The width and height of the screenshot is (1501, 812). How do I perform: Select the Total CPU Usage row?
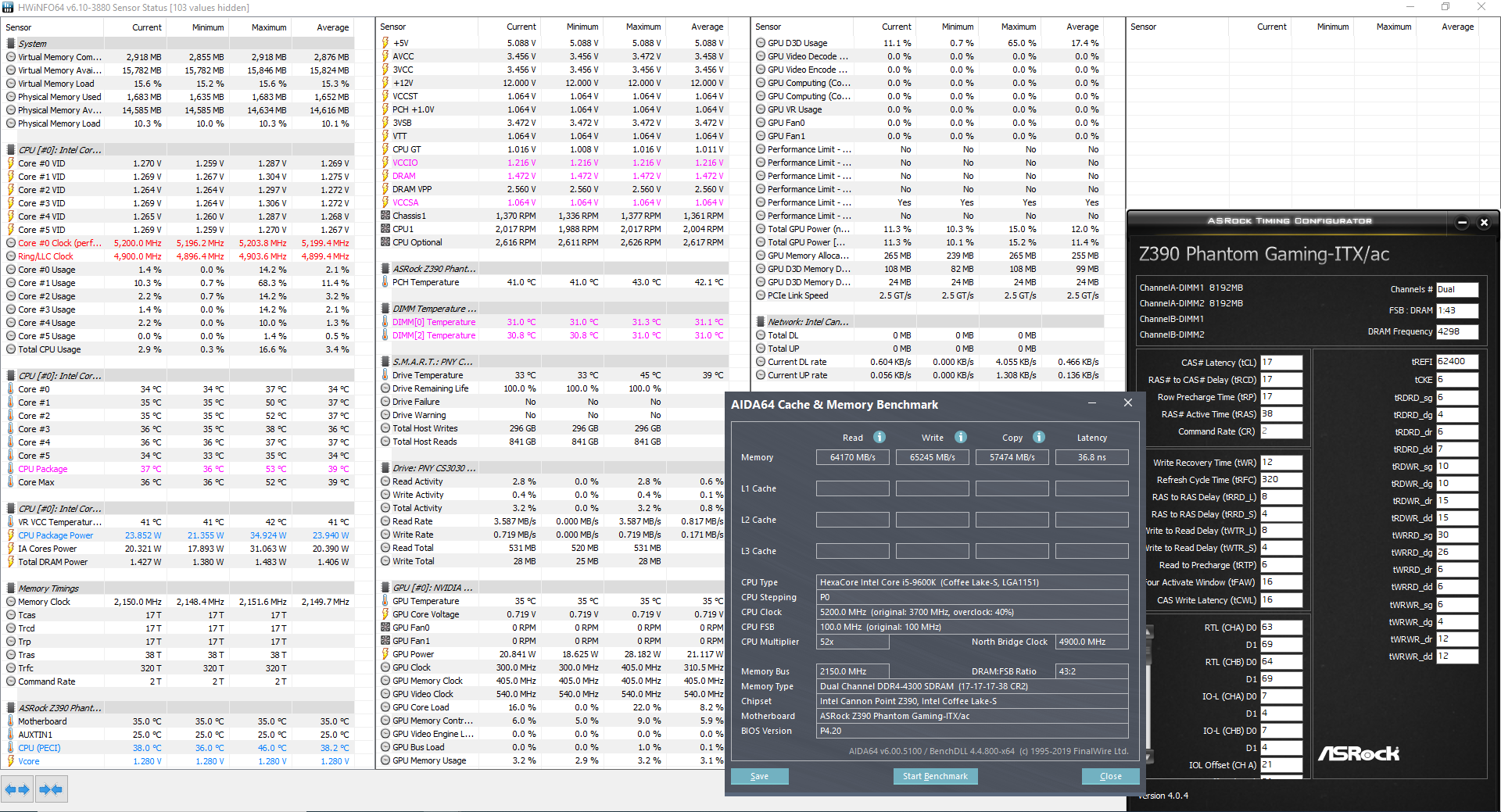(x=179, y=349)
